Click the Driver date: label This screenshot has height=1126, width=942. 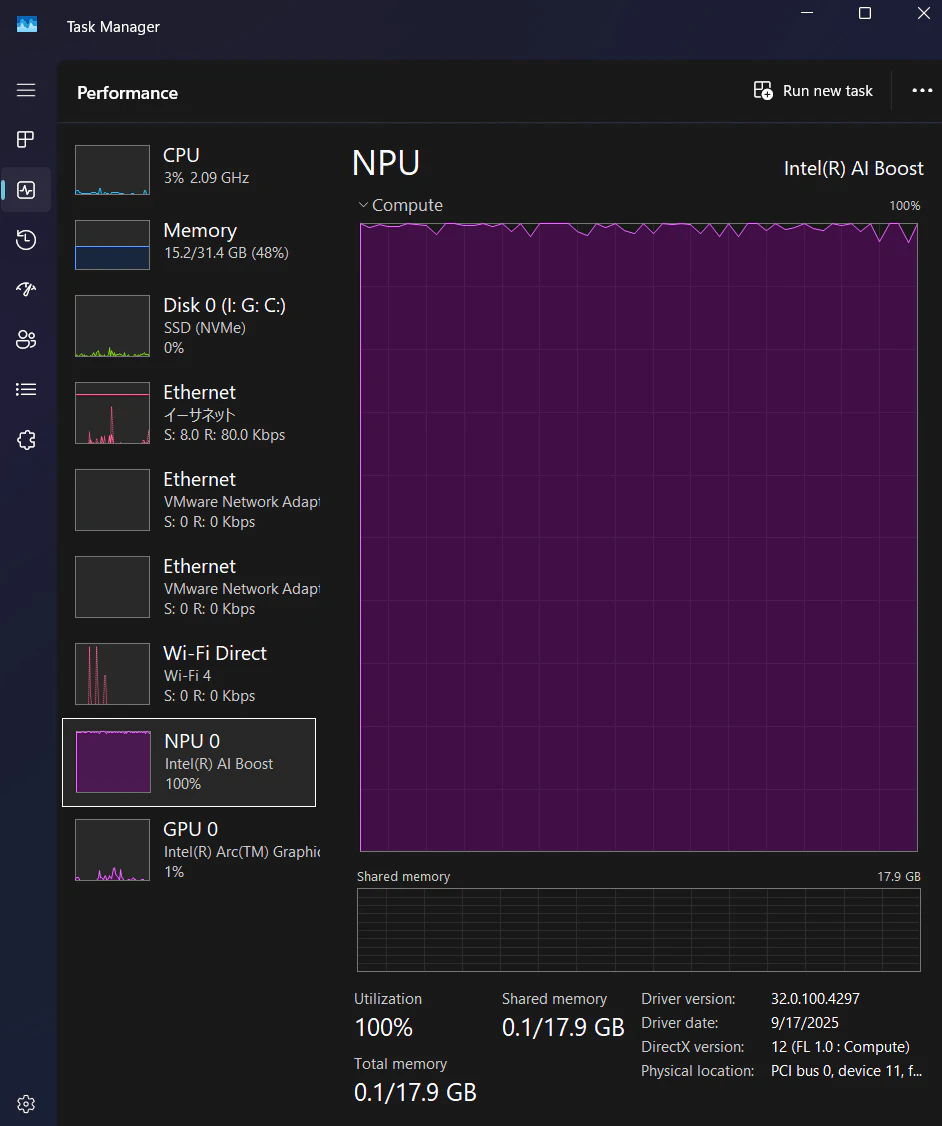pyautogui.click(x=679, y=1022)
